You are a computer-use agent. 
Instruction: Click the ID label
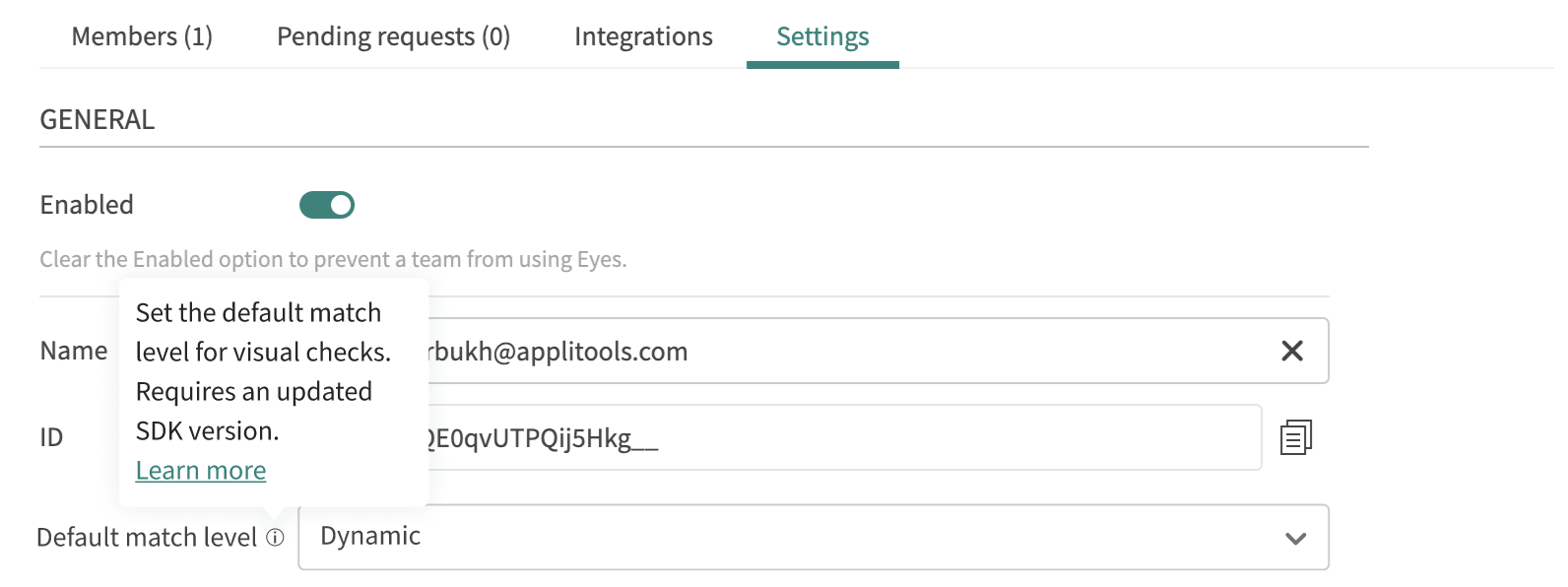pyautogui.click(x=51, y=437)
